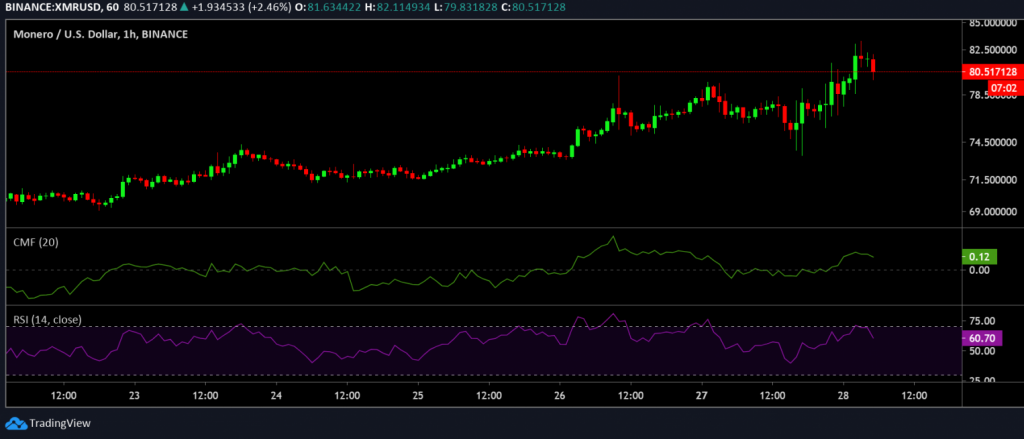Click the date label 27 on time axis
This screenshot has height=439, width=1024.
pyautogui.click(x=701, y=396)
